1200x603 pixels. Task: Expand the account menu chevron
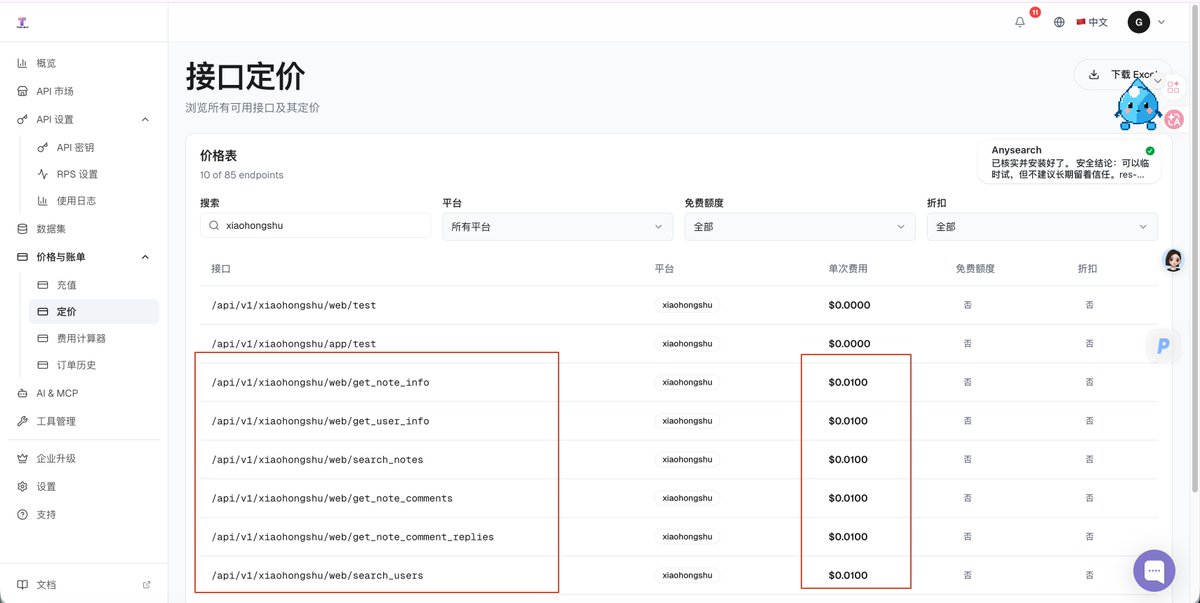[1161, 22]
